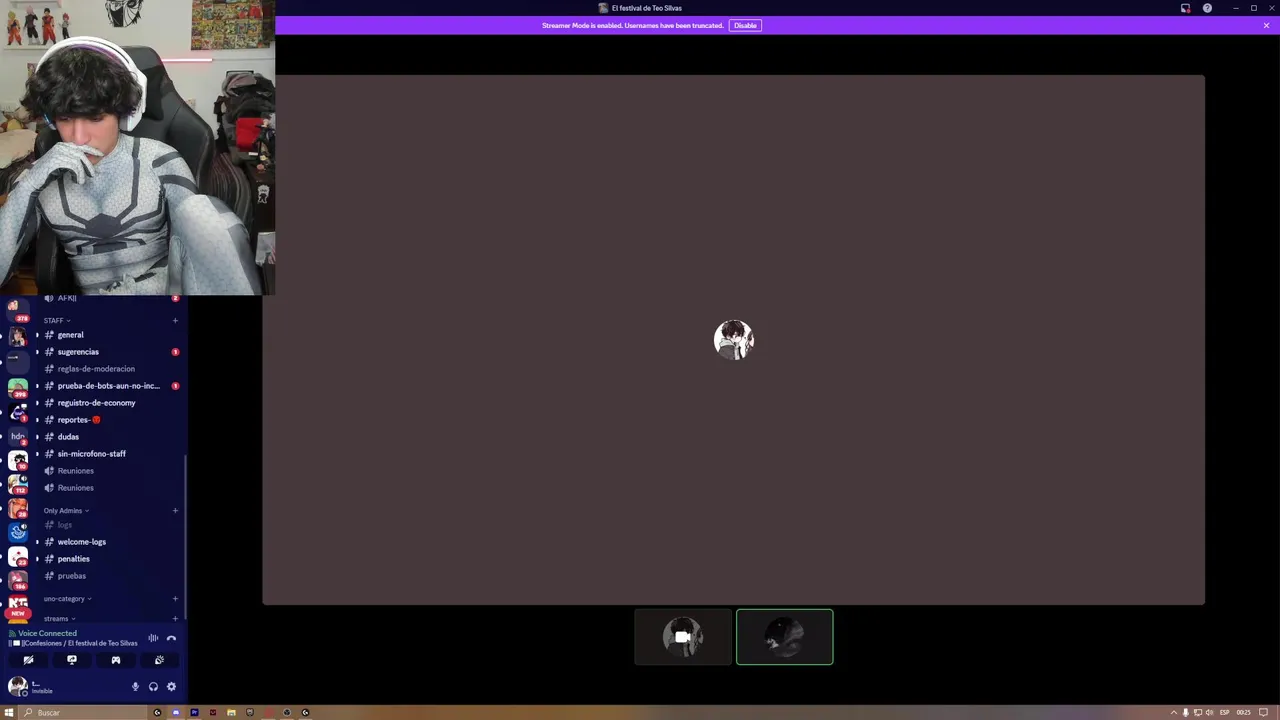Disable Streamer Mode from the purple banner
Screen dimensions: 1280x720
745,25
